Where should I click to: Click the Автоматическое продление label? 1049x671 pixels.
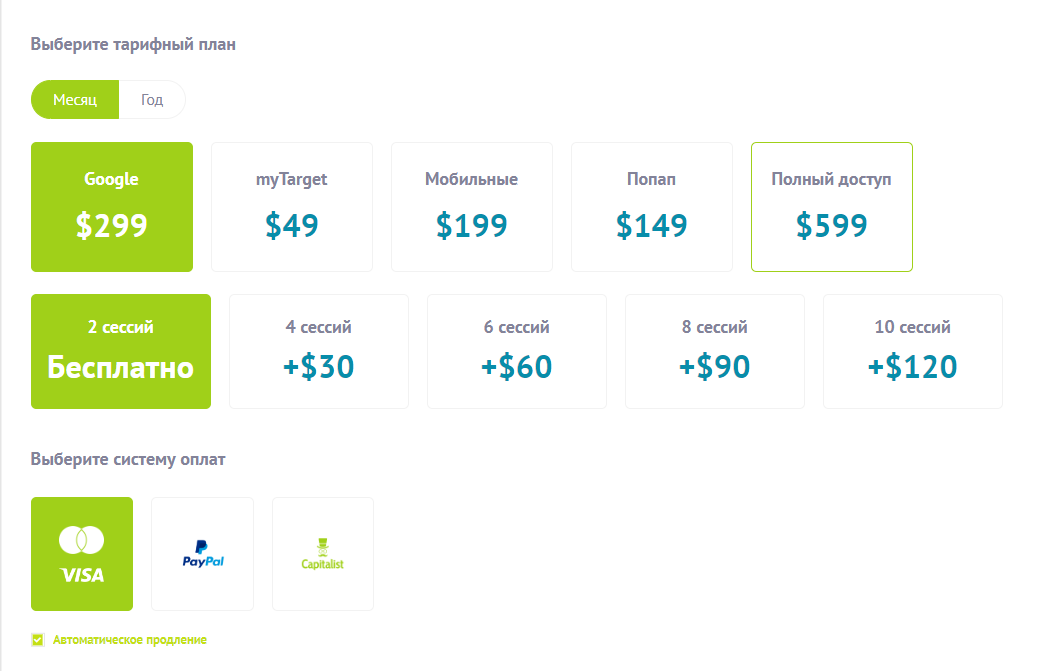[x=130, y=640]
